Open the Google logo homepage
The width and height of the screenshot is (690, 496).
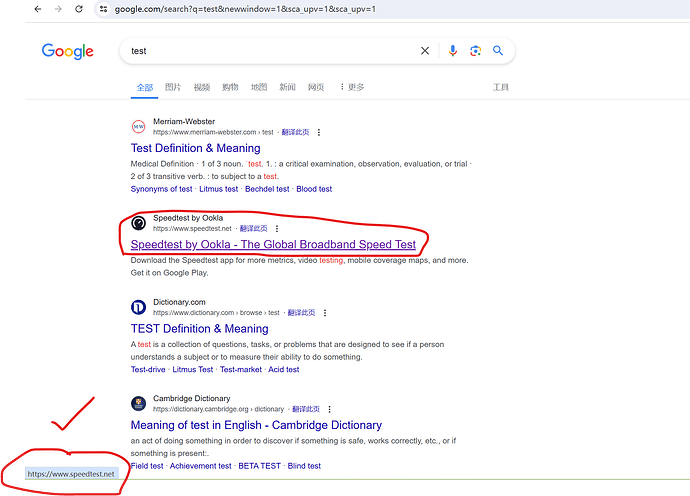click(x=67, y=51)
